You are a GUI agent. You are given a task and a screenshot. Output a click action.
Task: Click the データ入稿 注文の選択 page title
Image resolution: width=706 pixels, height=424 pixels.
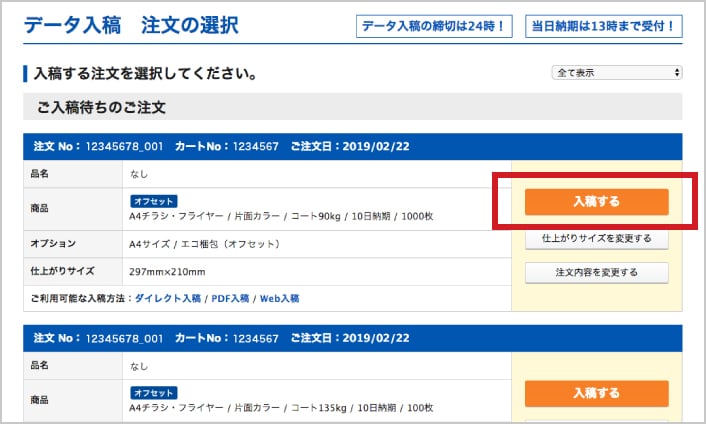(131, 25)
